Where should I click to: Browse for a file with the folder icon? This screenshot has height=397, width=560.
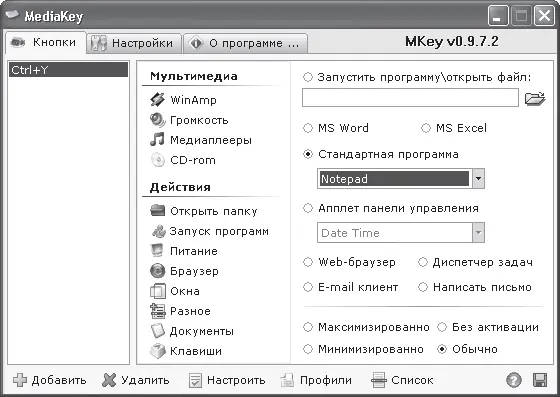click(535, 98)
